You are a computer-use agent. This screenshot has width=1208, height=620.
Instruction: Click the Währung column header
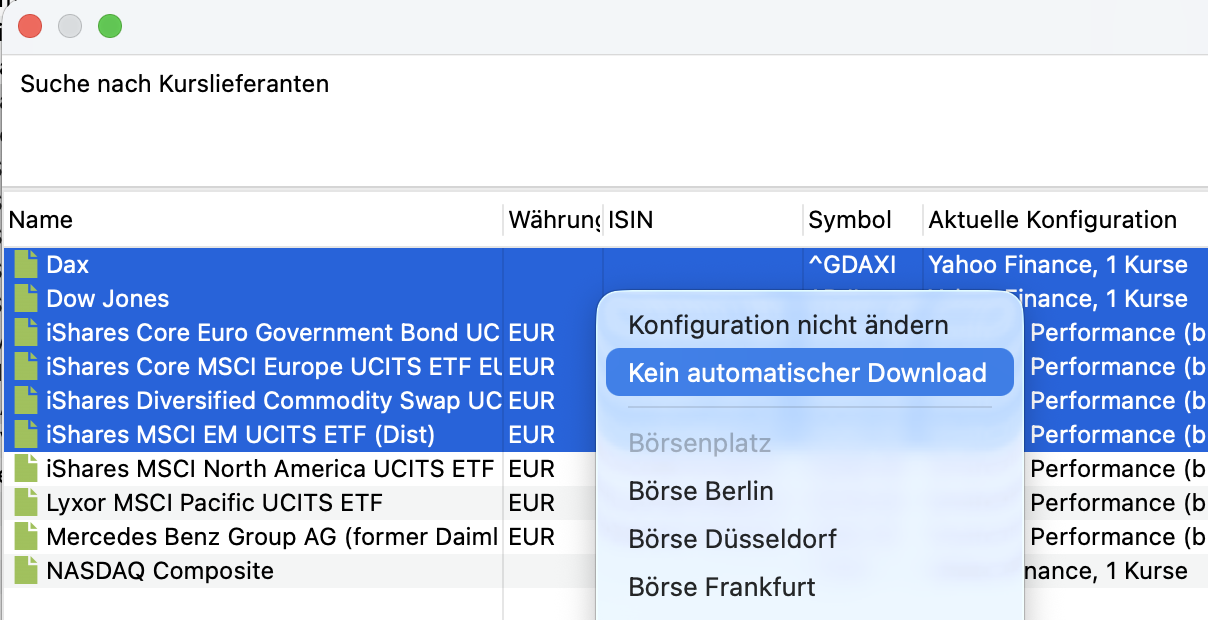point(553,220)
